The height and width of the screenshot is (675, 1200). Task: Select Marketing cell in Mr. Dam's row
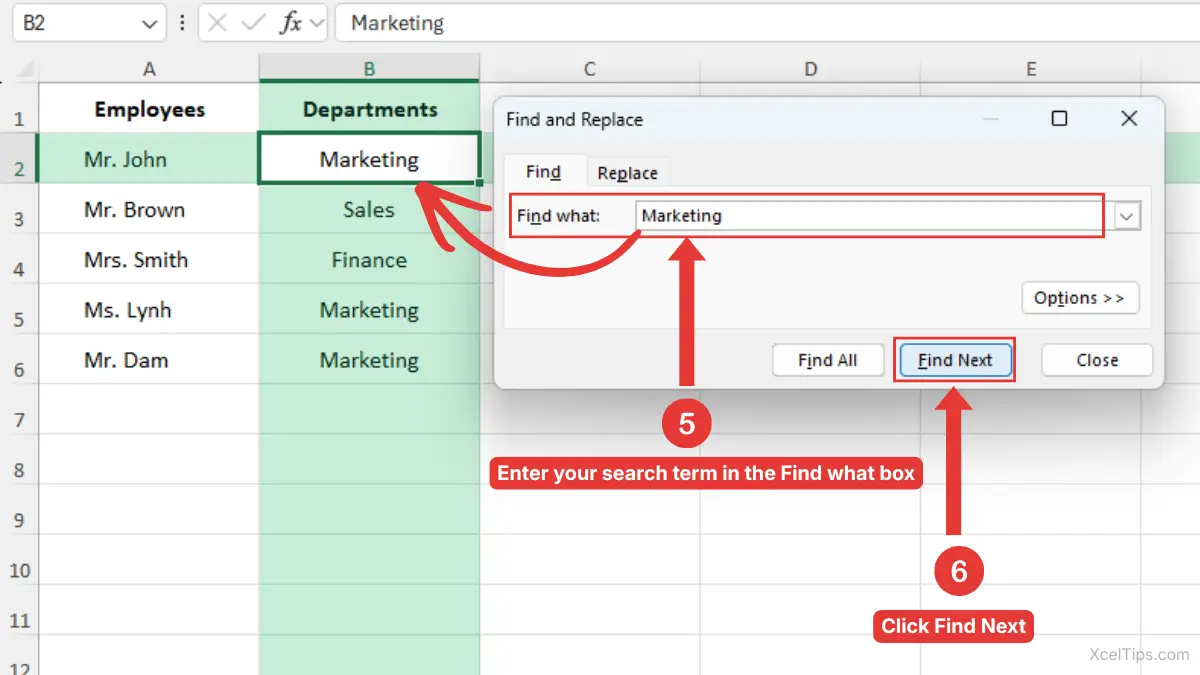pyautogui.click(x=370, y=360)
